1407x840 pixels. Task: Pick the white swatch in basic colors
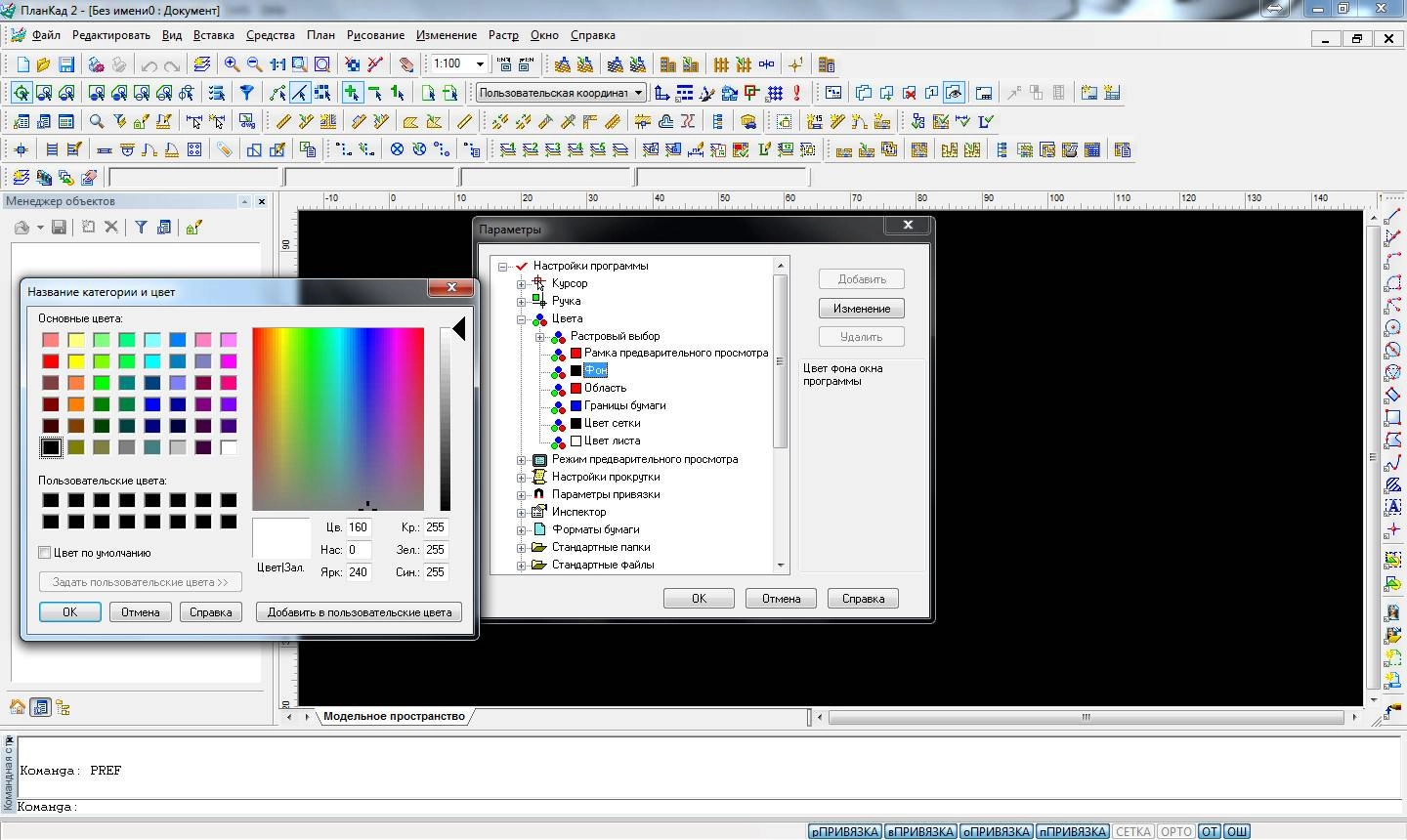click(229, 447)
